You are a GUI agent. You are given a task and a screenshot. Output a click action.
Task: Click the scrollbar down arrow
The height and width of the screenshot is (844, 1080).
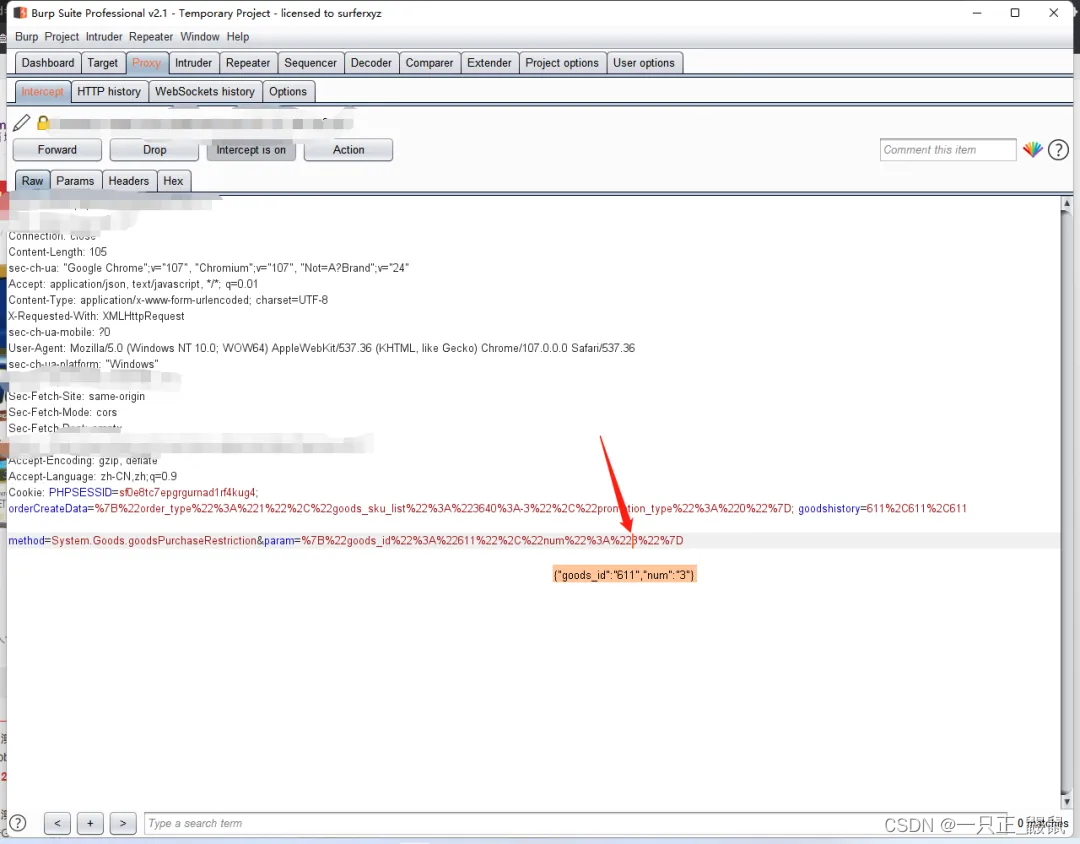coord(1066,801)
